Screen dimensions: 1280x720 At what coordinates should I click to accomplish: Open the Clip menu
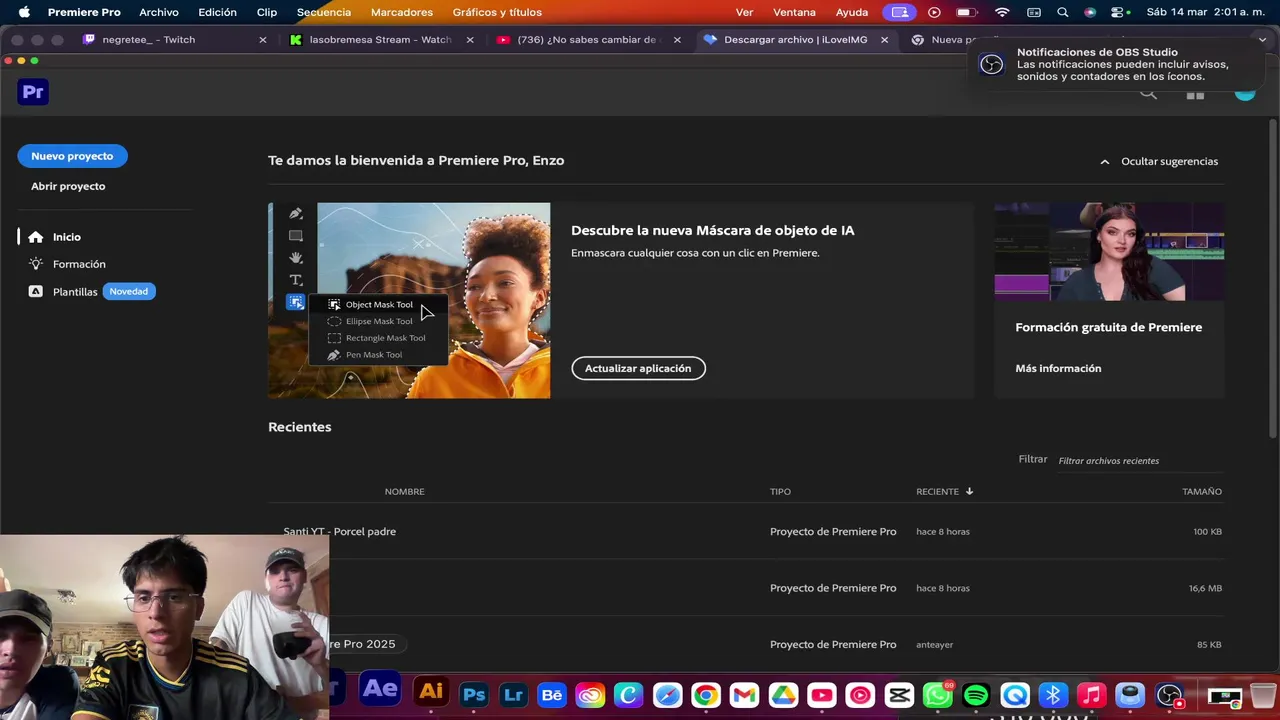267,12
